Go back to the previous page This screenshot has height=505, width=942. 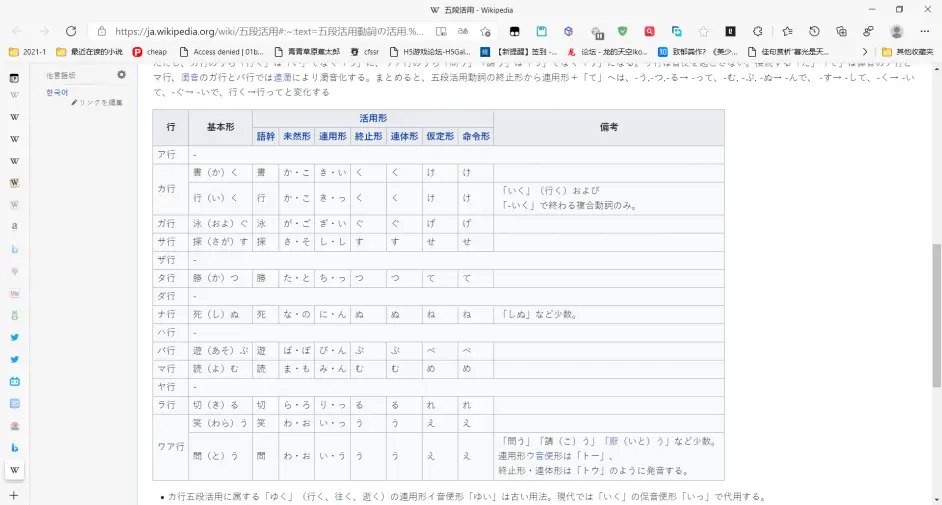[17, 31]
